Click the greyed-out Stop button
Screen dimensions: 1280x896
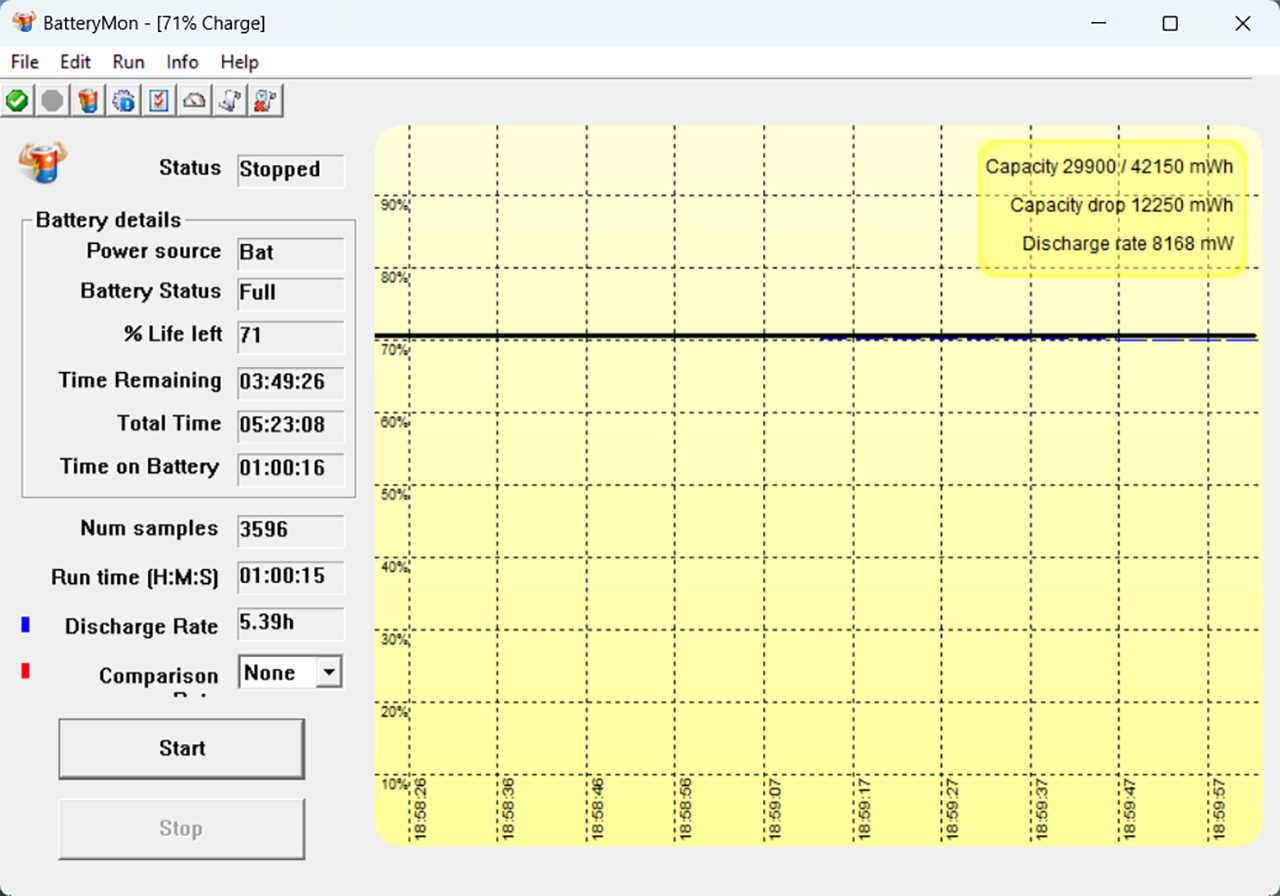181,828
